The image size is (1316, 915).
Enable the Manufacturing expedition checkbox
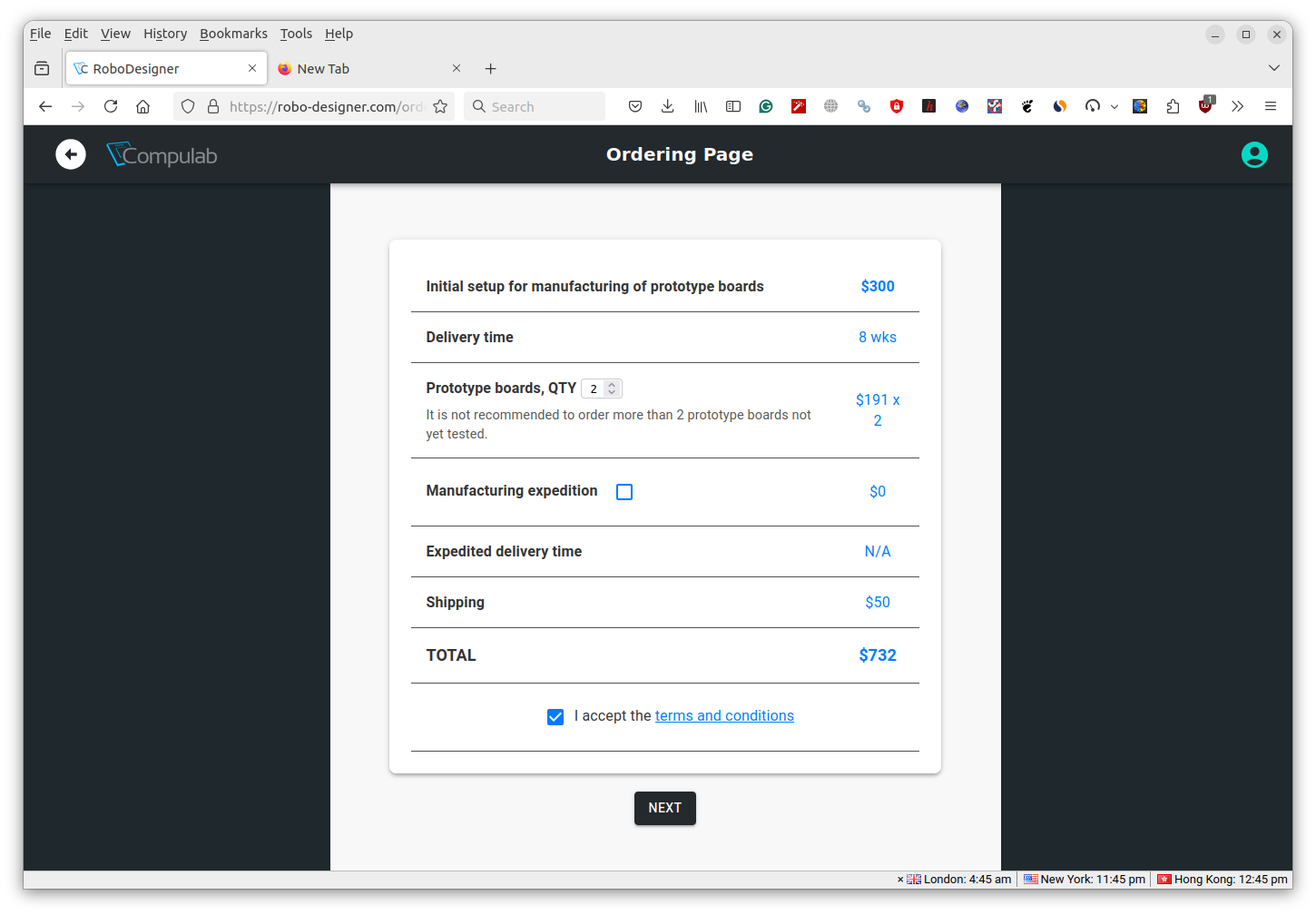624,492
